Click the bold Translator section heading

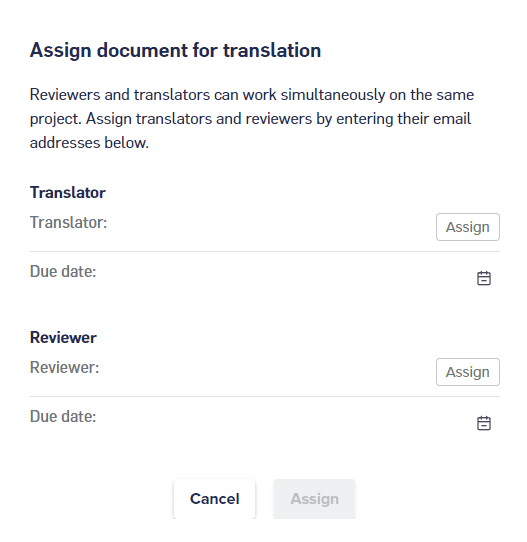pos(68,193)
